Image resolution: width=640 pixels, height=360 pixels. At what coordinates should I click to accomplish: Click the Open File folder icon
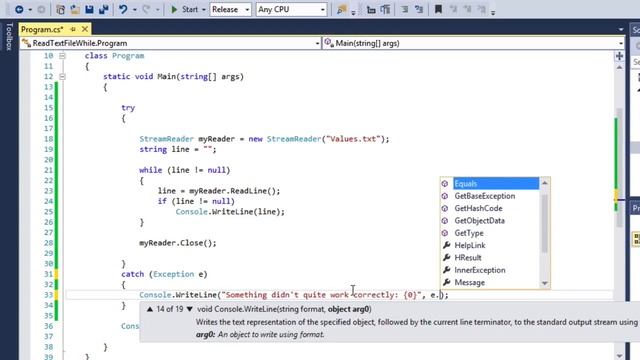[75, 9]
